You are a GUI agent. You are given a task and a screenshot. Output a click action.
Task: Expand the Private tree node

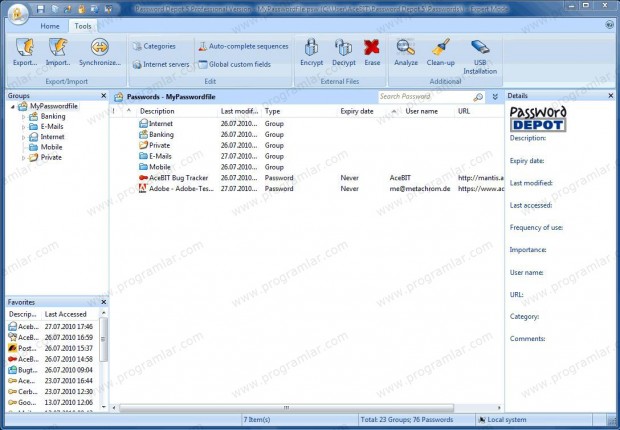coord(23,158)
